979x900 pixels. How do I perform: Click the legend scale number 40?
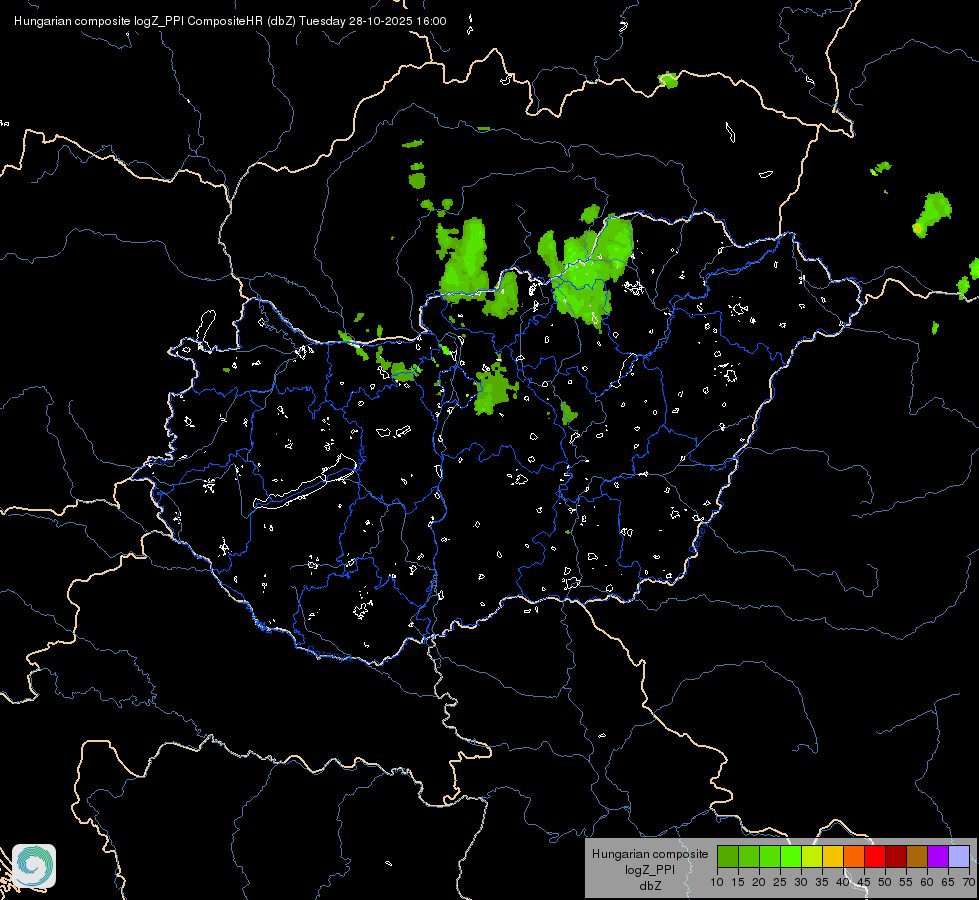pyautogui.click(x=843, y=883)
